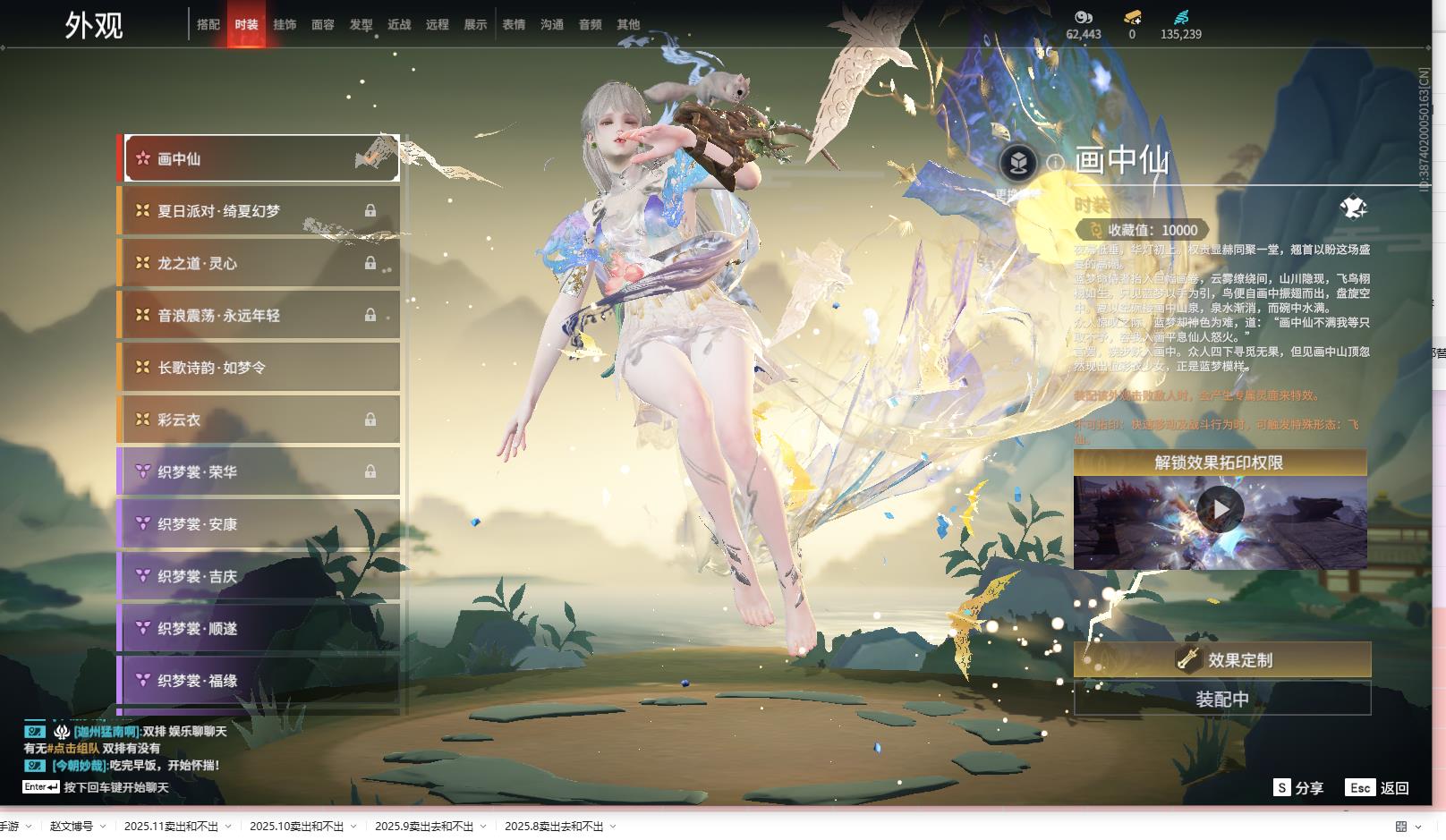
Task: Click the faction emblem before 湖州猛南啊
Action: pyautogui.click(x=62, y=732)
